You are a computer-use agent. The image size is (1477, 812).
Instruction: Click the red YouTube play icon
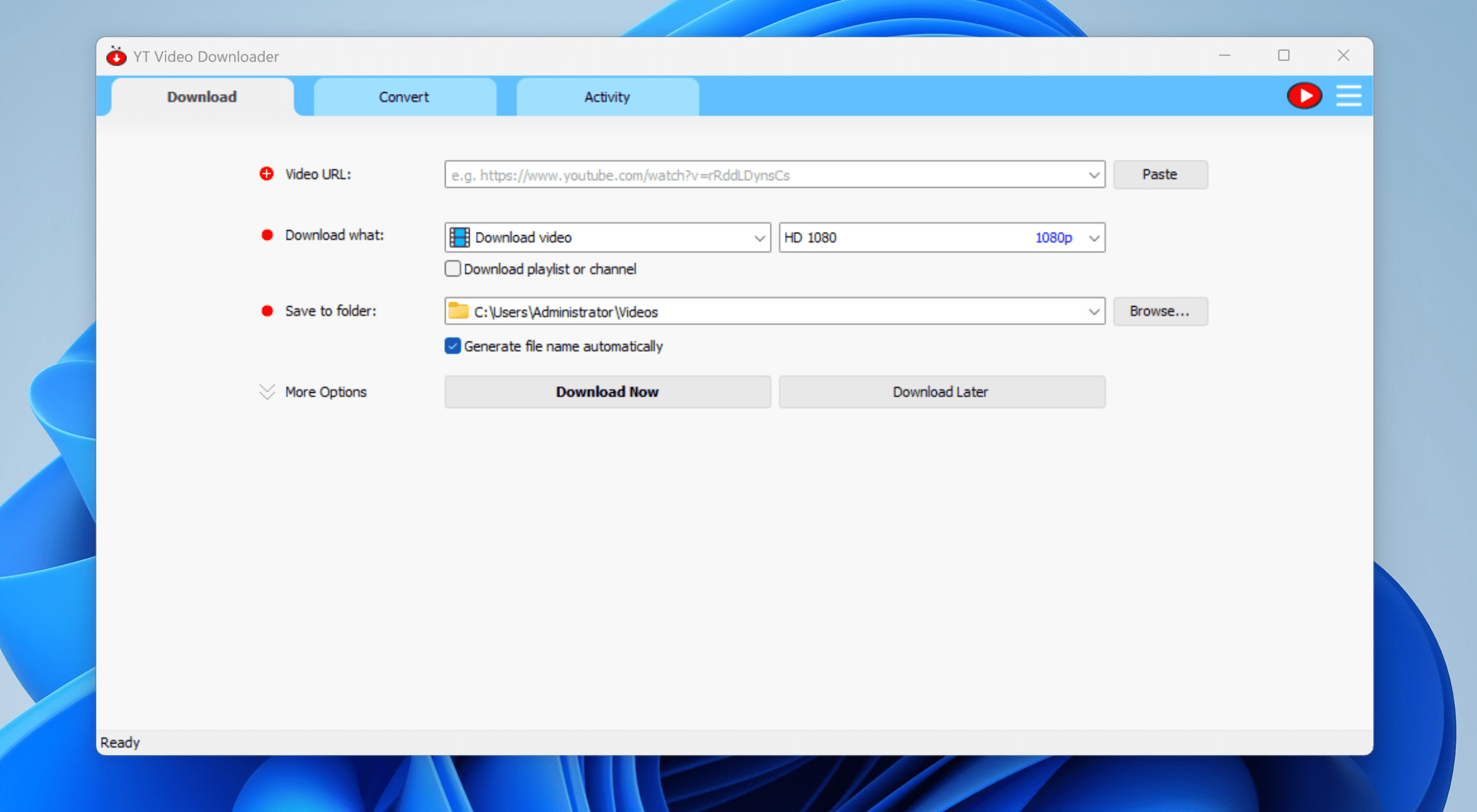1304,96
